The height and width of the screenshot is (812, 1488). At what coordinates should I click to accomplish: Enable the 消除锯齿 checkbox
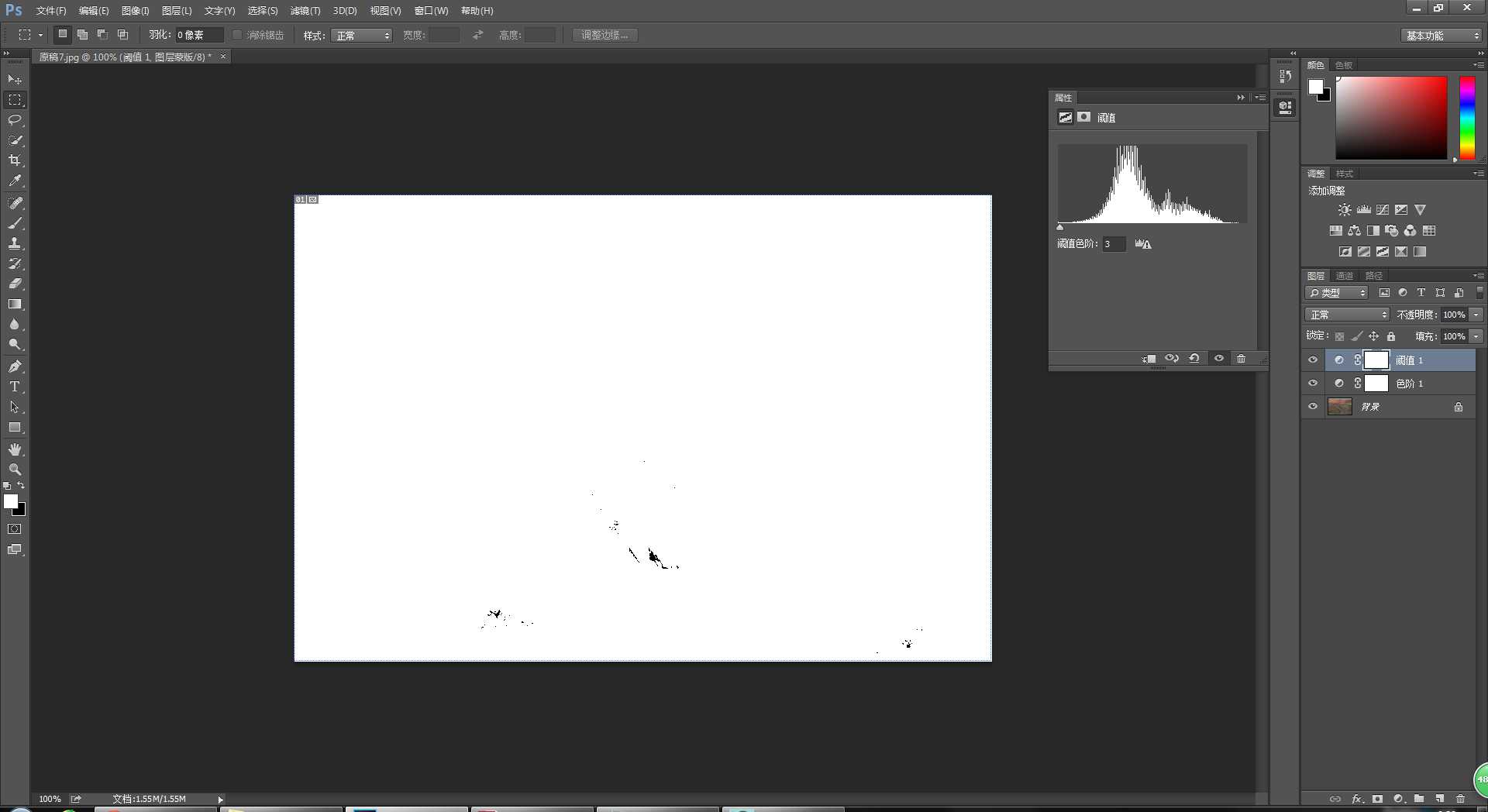[x=237, y=35]
